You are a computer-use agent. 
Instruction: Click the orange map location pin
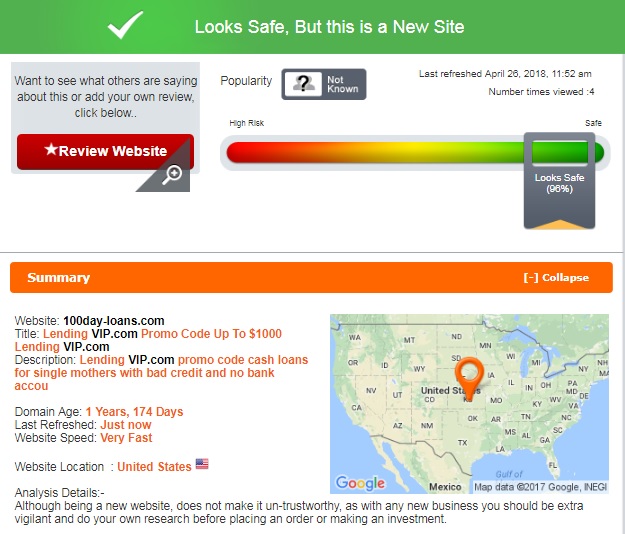pyautogui.click(x=469, y=377)
